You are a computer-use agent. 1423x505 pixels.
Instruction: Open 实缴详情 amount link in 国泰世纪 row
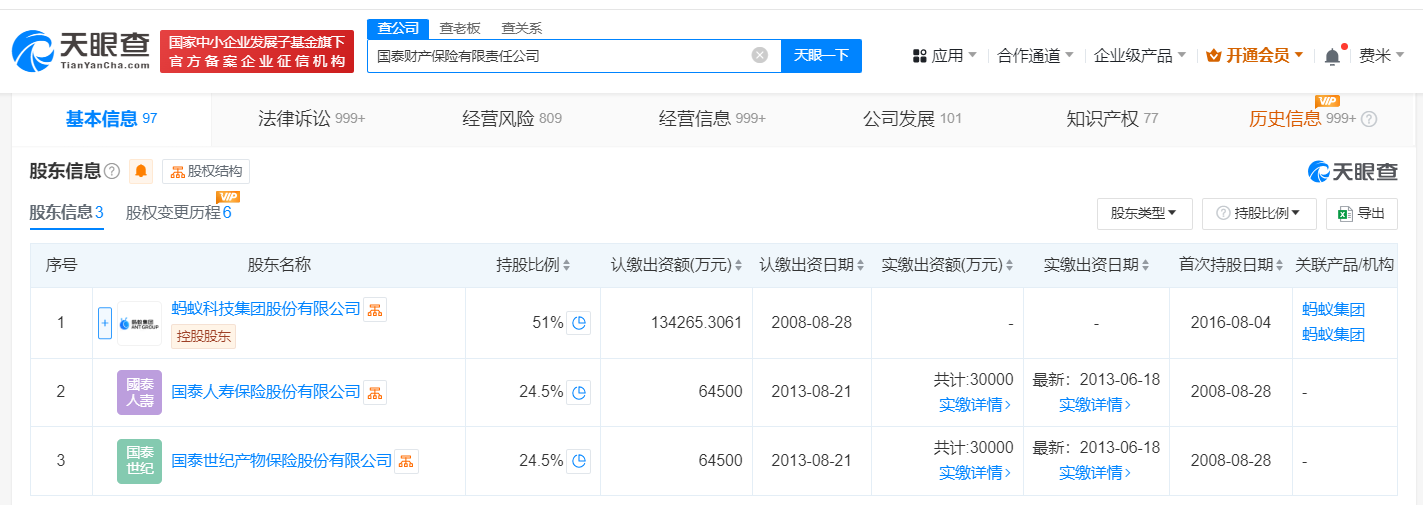[975, 473]
